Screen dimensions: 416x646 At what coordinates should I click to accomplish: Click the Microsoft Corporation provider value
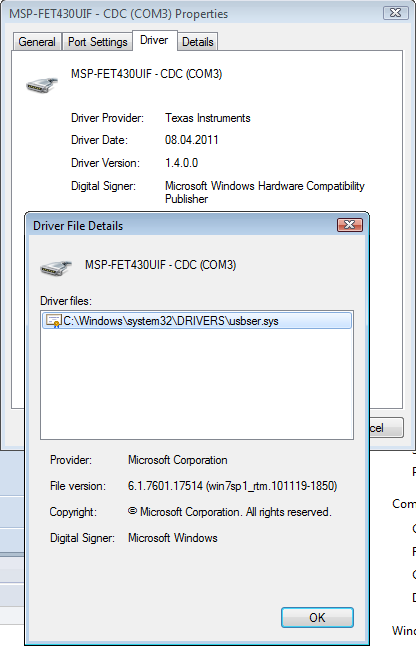[x=178, y=460]
